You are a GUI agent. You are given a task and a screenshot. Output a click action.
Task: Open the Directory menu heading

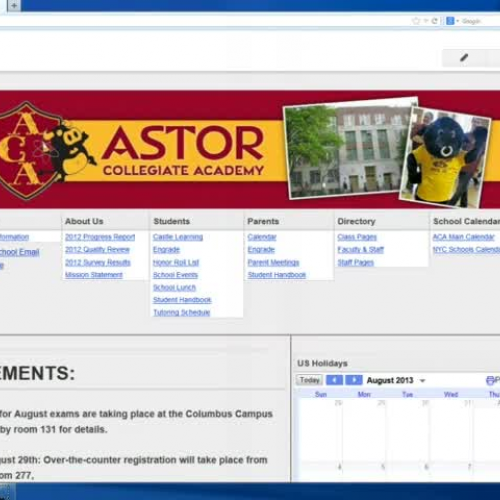coord(356,221)
